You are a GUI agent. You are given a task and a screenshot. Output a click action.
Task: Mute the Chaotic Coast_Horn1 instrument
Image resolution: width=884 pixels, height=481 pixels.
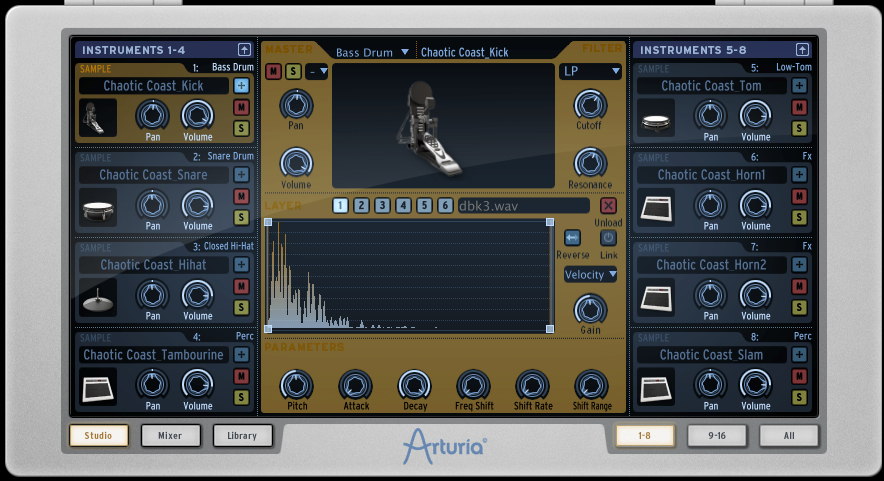pos(799,196)
